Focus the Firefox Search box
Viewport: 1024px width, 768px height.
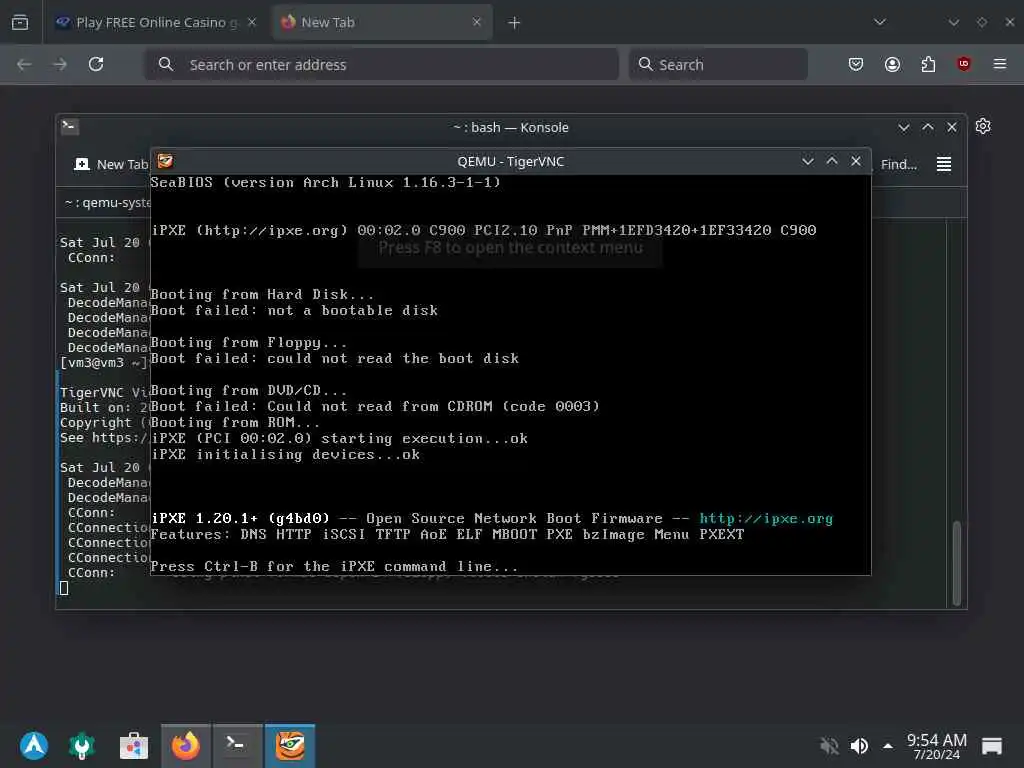(x=718, y=64)
